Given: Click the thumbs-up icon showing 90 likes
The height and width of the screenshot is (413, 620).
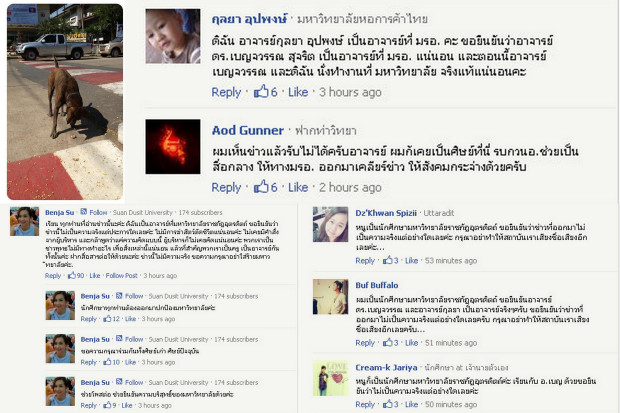Looking at the screenshot, I should [x=72, y=275].
